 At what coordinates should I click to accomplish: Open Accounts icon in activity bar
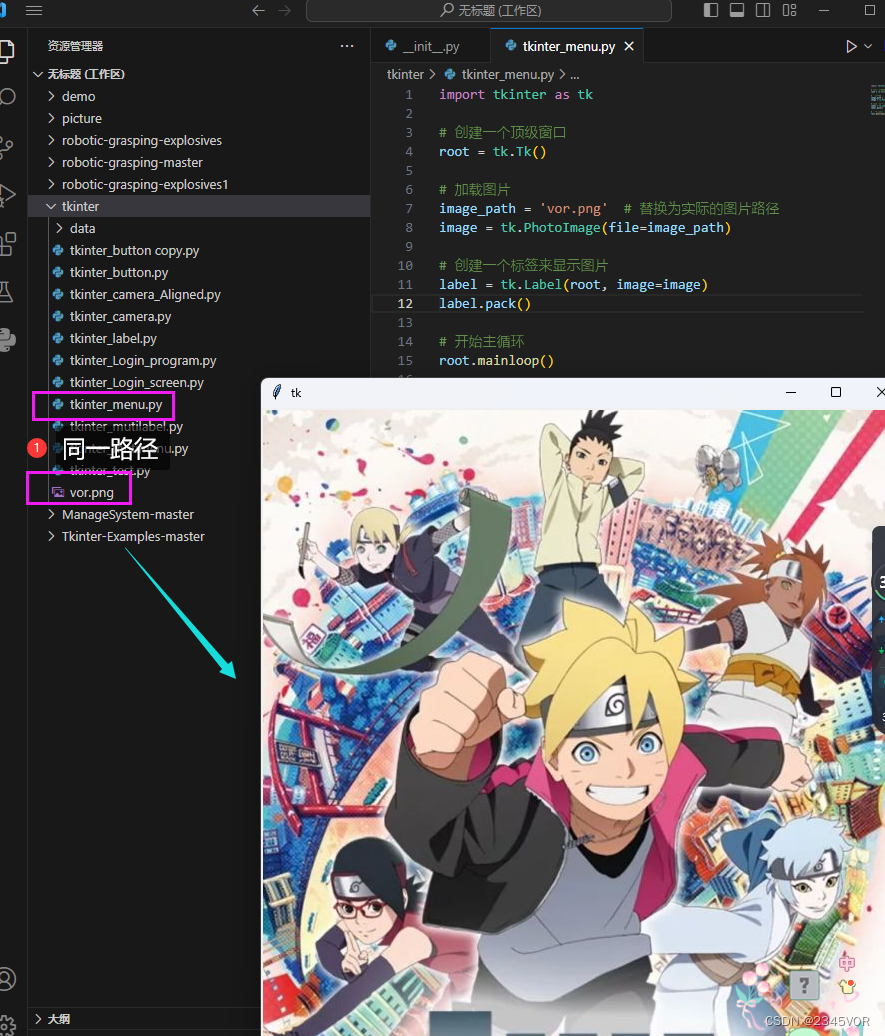(7, 979)
